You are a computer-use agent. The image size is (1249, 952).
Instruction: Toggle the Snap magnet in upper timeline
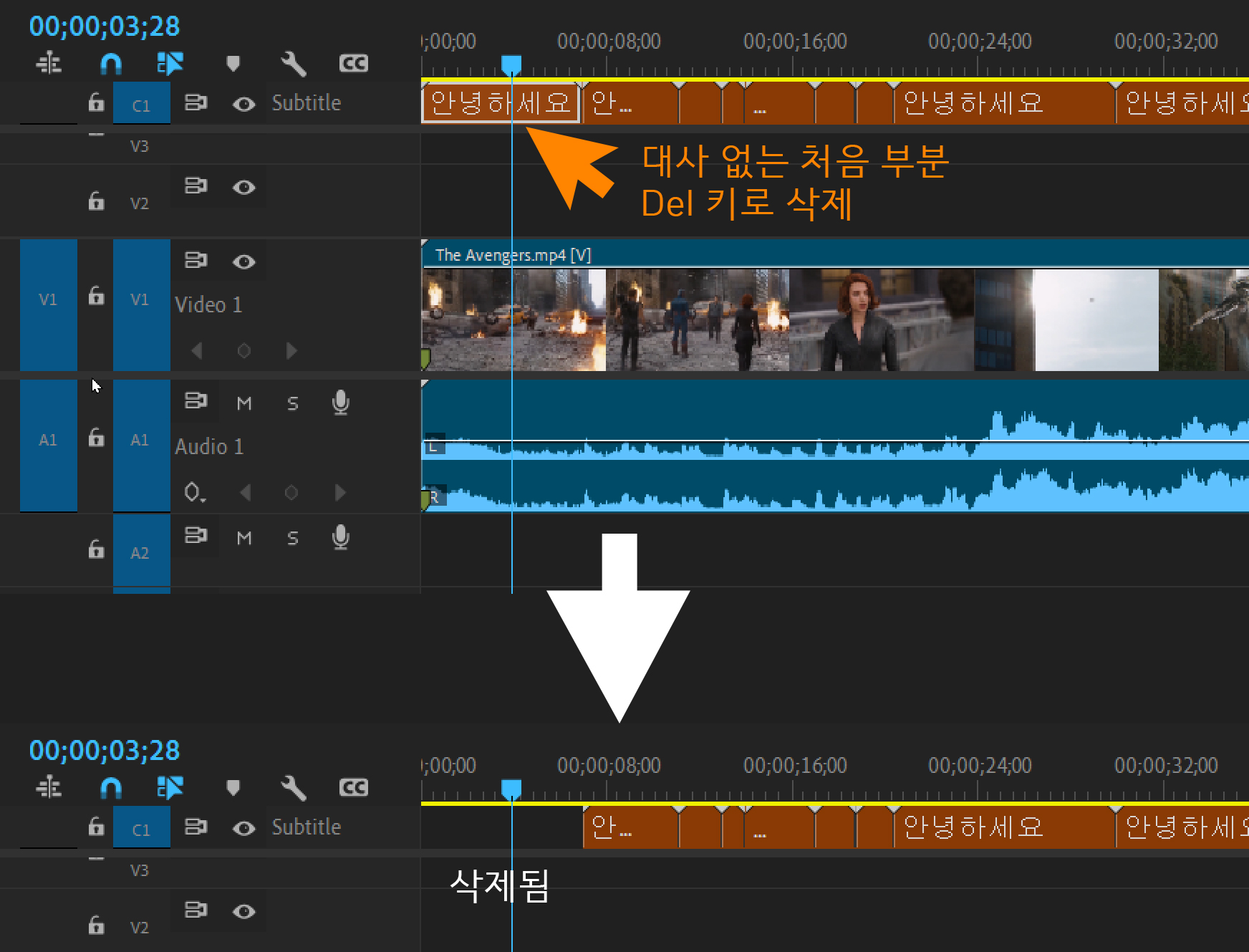[x=110, y=64]
